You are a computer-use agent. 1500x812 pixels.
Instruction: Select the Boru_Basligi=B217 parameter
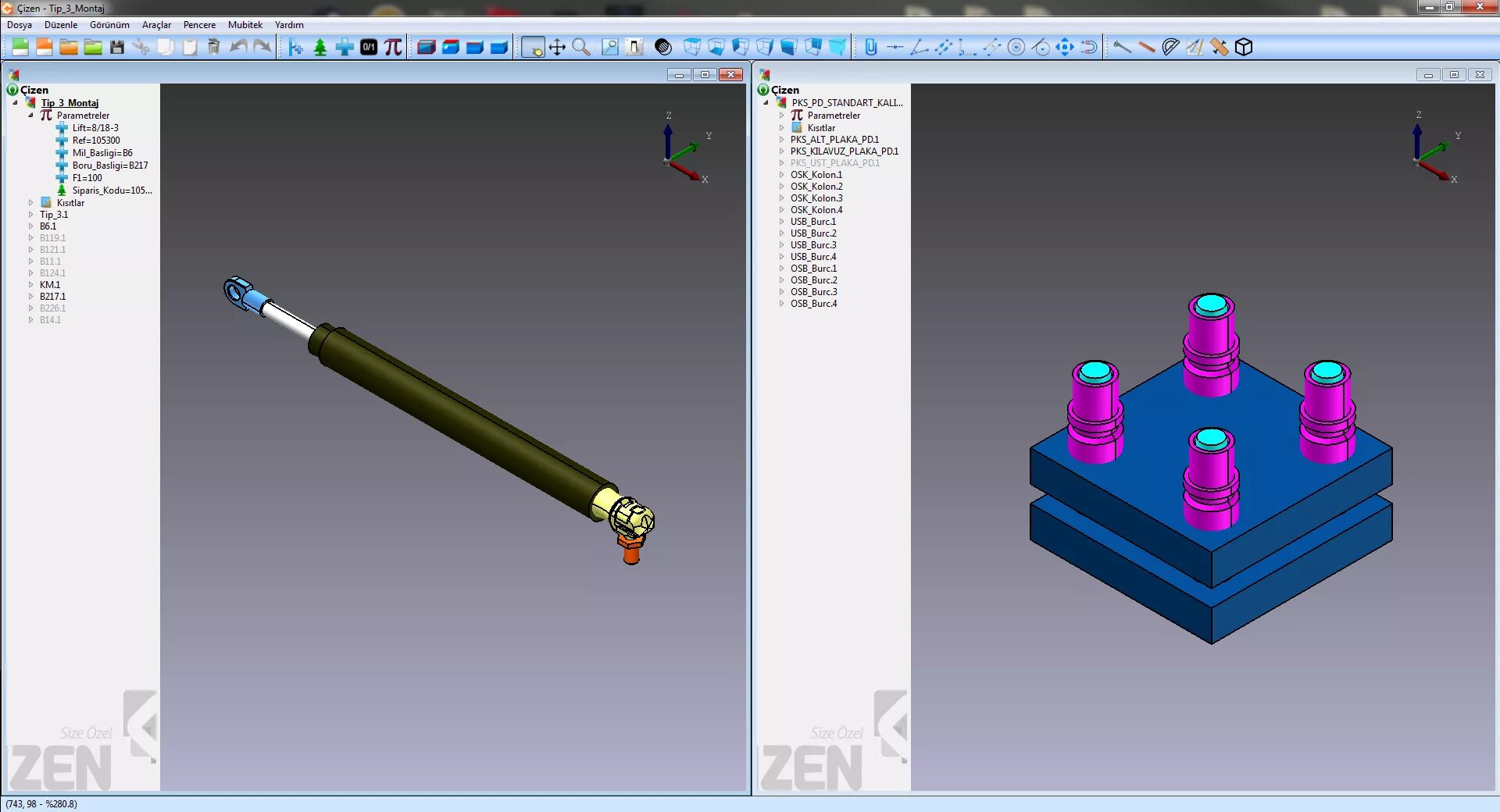(110, 166)
